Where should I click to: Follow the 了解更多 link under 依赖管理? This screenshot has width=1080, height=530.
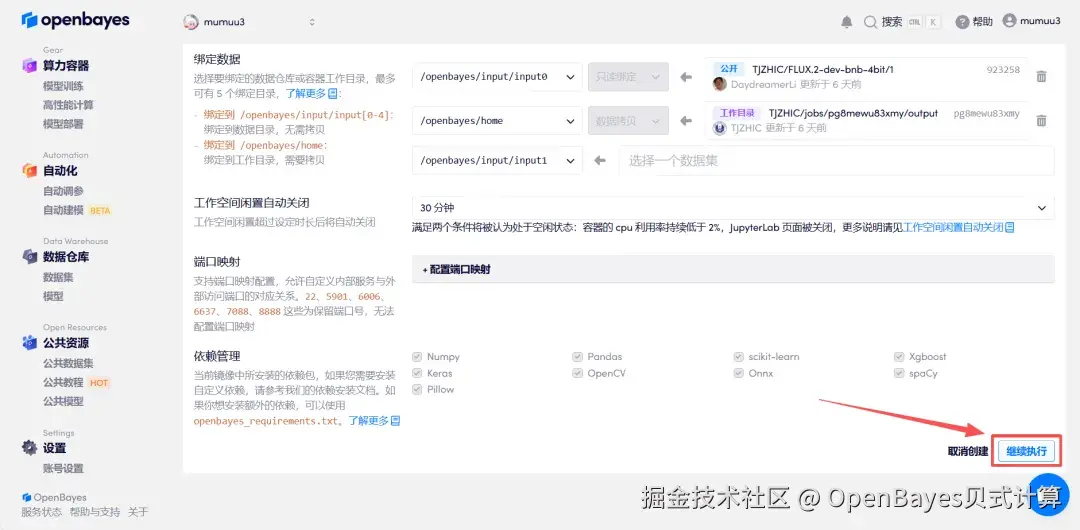tap(373, 420)
